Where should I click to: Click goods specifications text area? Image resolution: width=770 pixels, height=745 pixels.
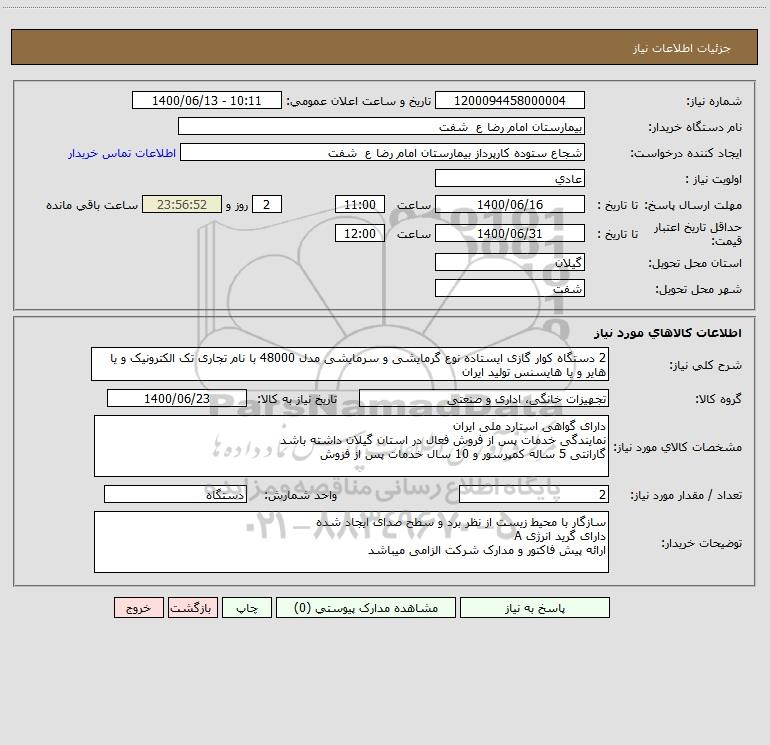point(351,446)
